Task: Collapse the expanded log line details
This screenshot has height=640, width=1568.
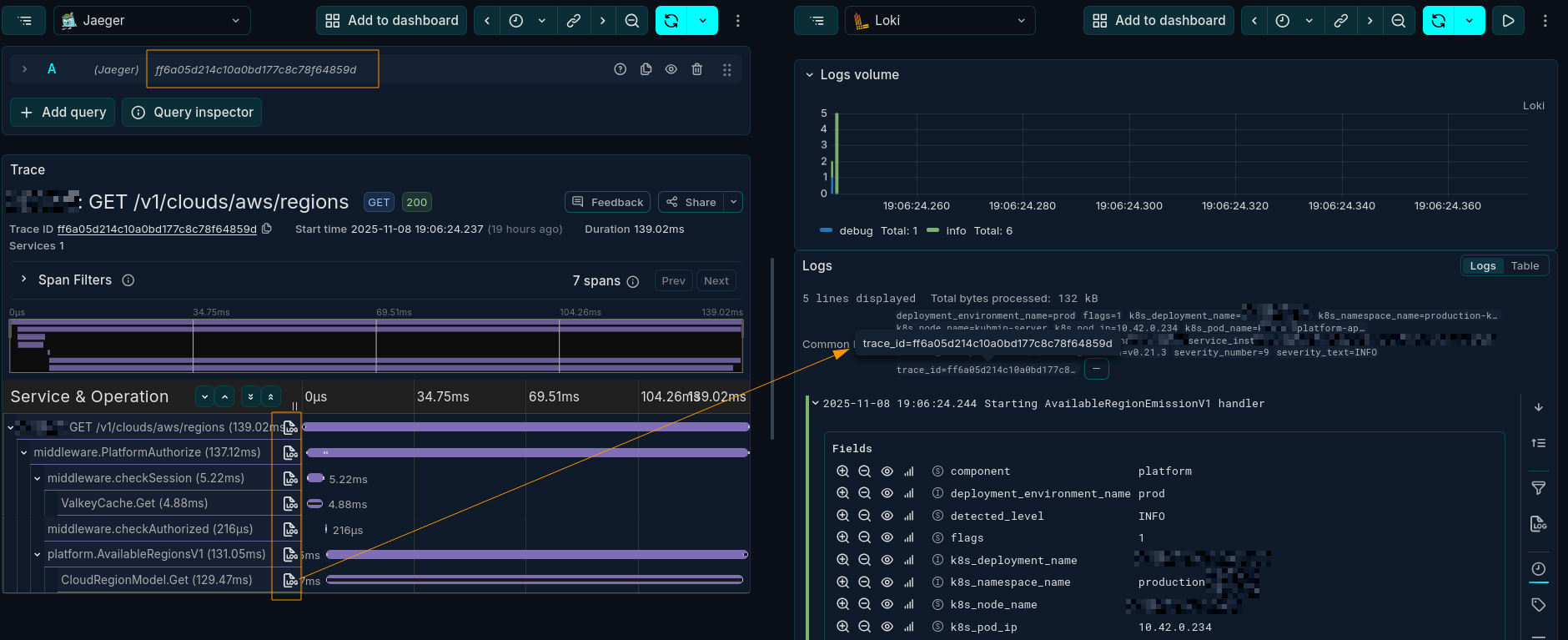Action: pos(815,403)
